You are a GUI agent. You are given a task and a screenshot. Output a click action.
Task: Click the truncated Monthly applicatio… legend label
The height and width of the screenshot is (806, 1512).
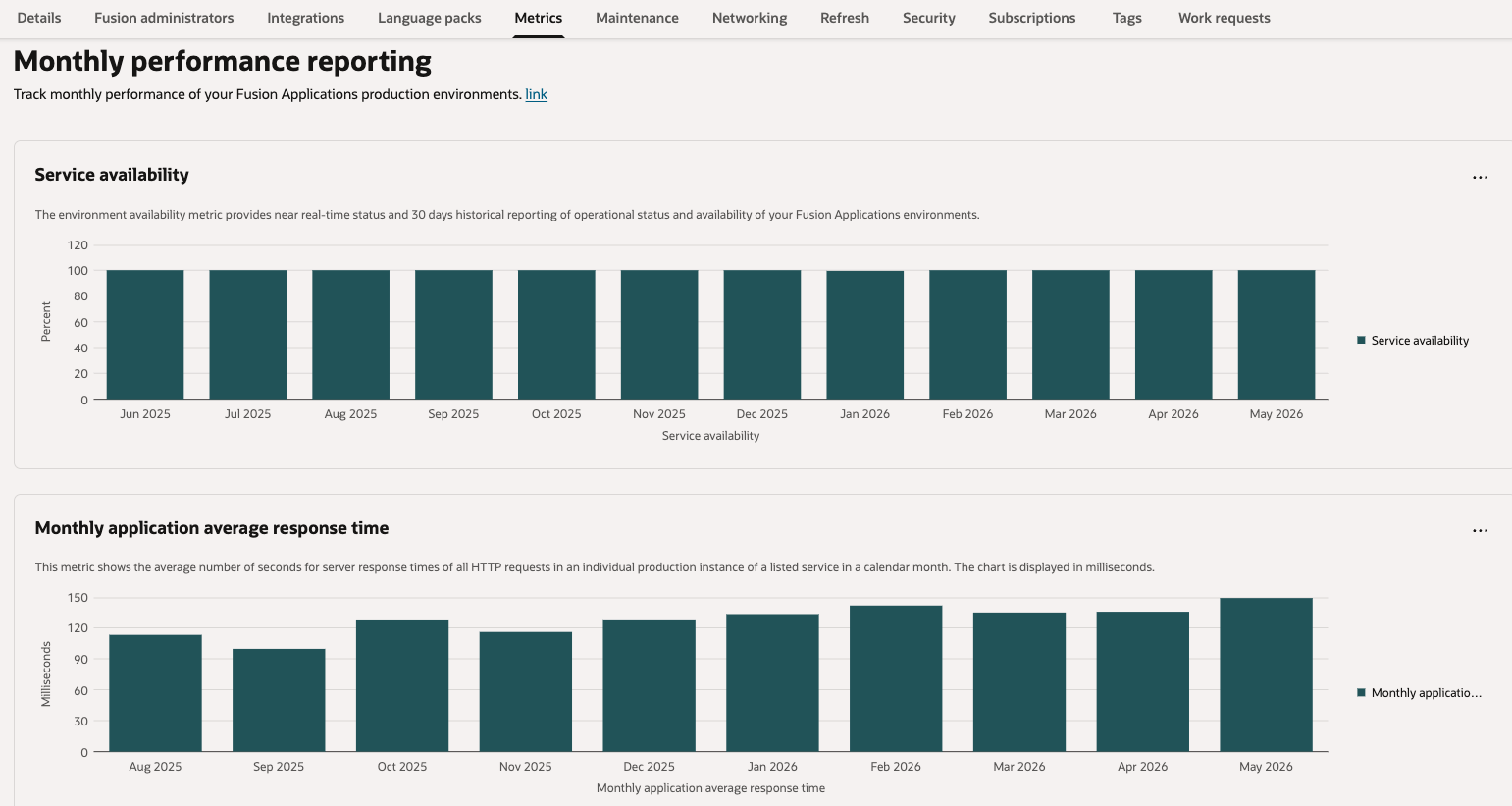[1427, 693]
